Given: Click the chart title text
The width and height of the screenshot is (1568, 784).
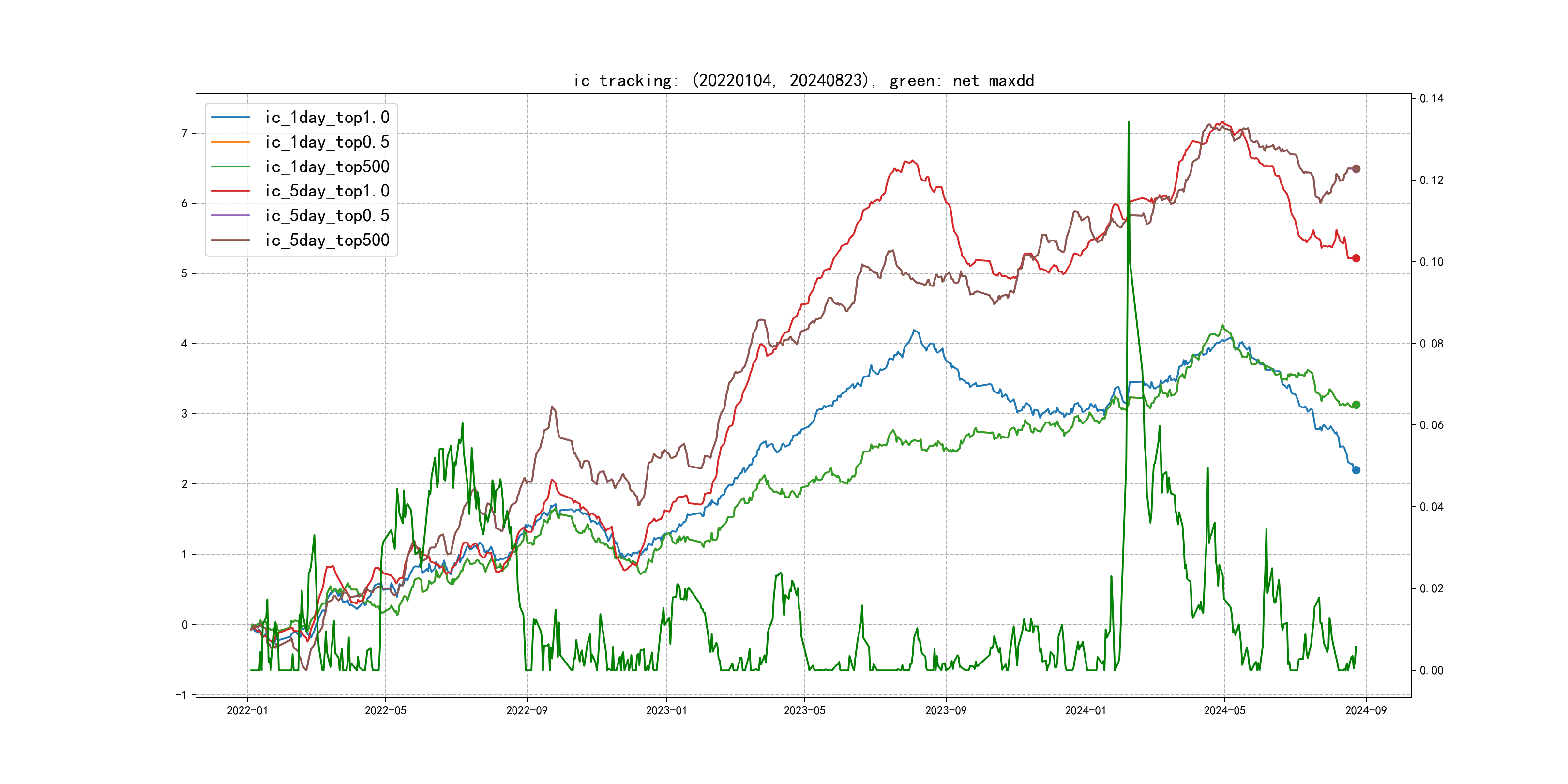Looking at the screenshot, I should click(803, 81).
